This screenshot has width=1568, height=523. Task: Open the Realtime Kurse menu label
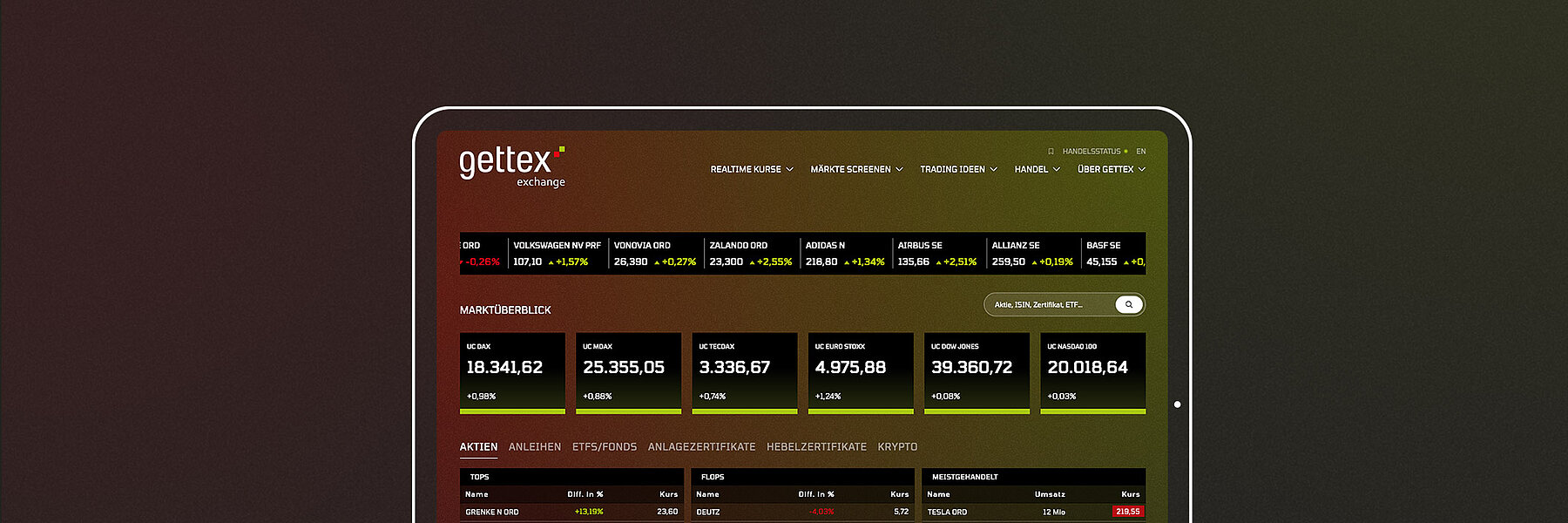pos(746,169)
